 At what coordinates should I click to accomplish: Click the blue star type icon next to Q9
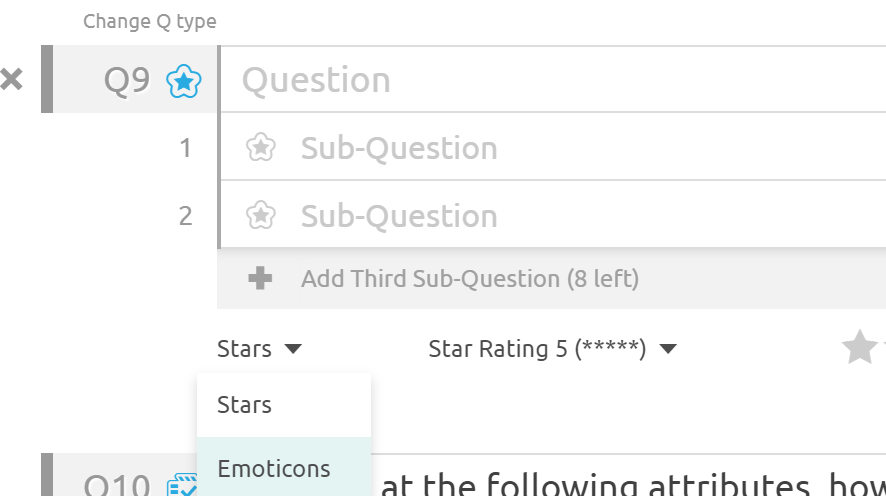[x=184, y=80]
